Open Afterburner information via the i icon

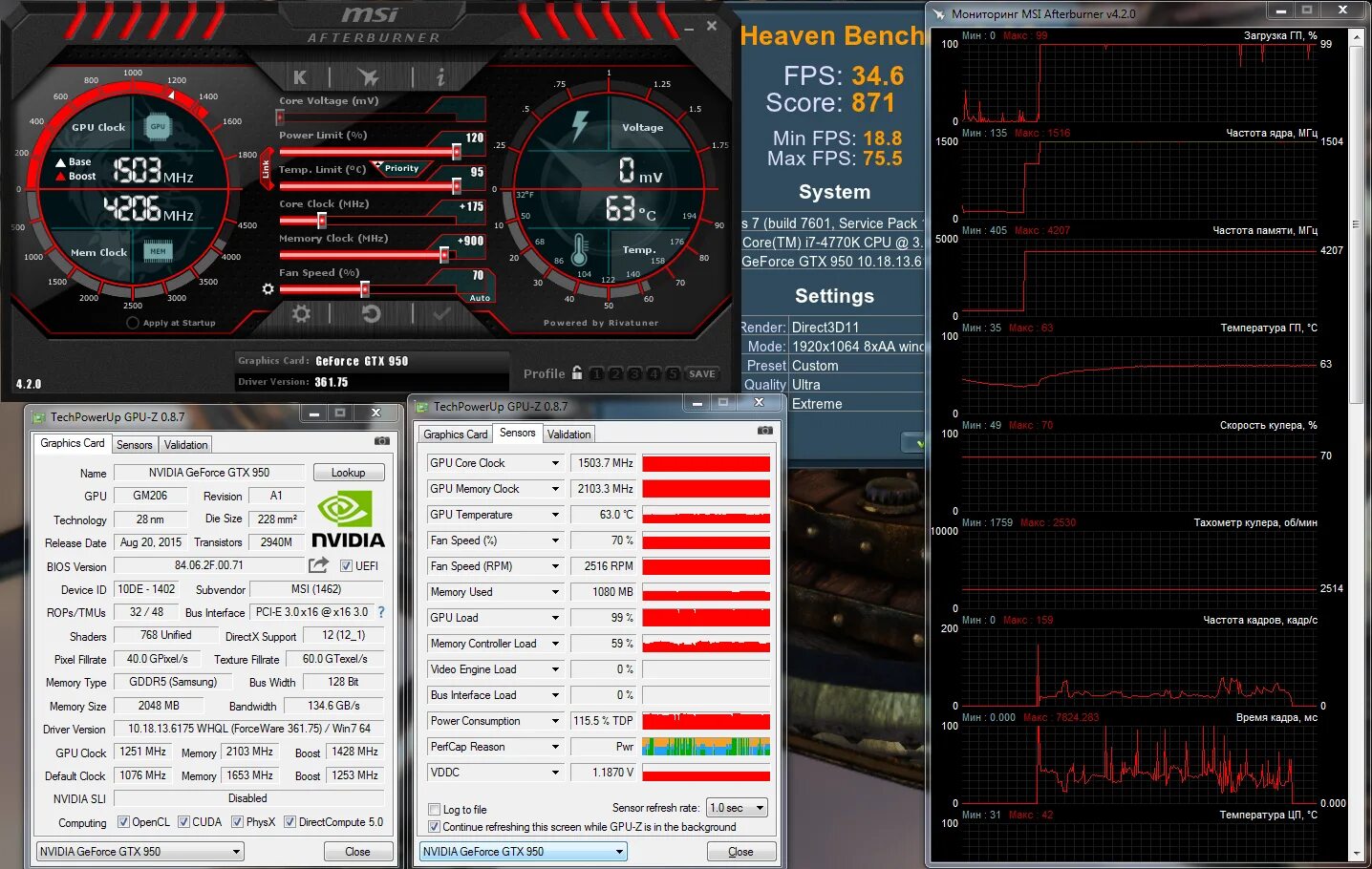click(439, 76)
